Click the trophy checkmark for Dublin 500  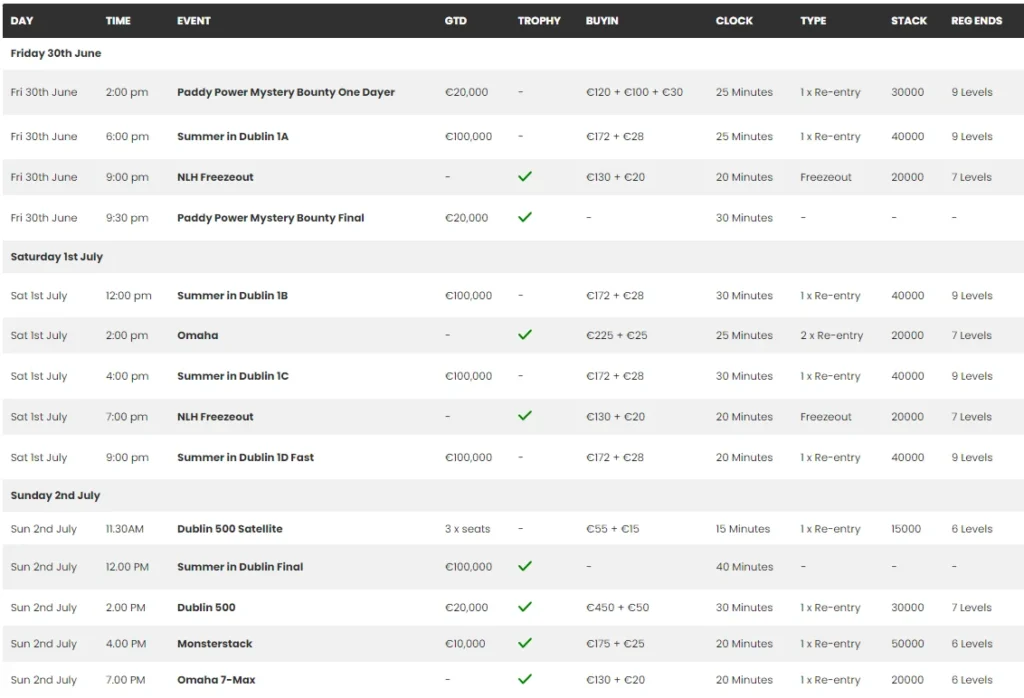(x=525, y=607)
